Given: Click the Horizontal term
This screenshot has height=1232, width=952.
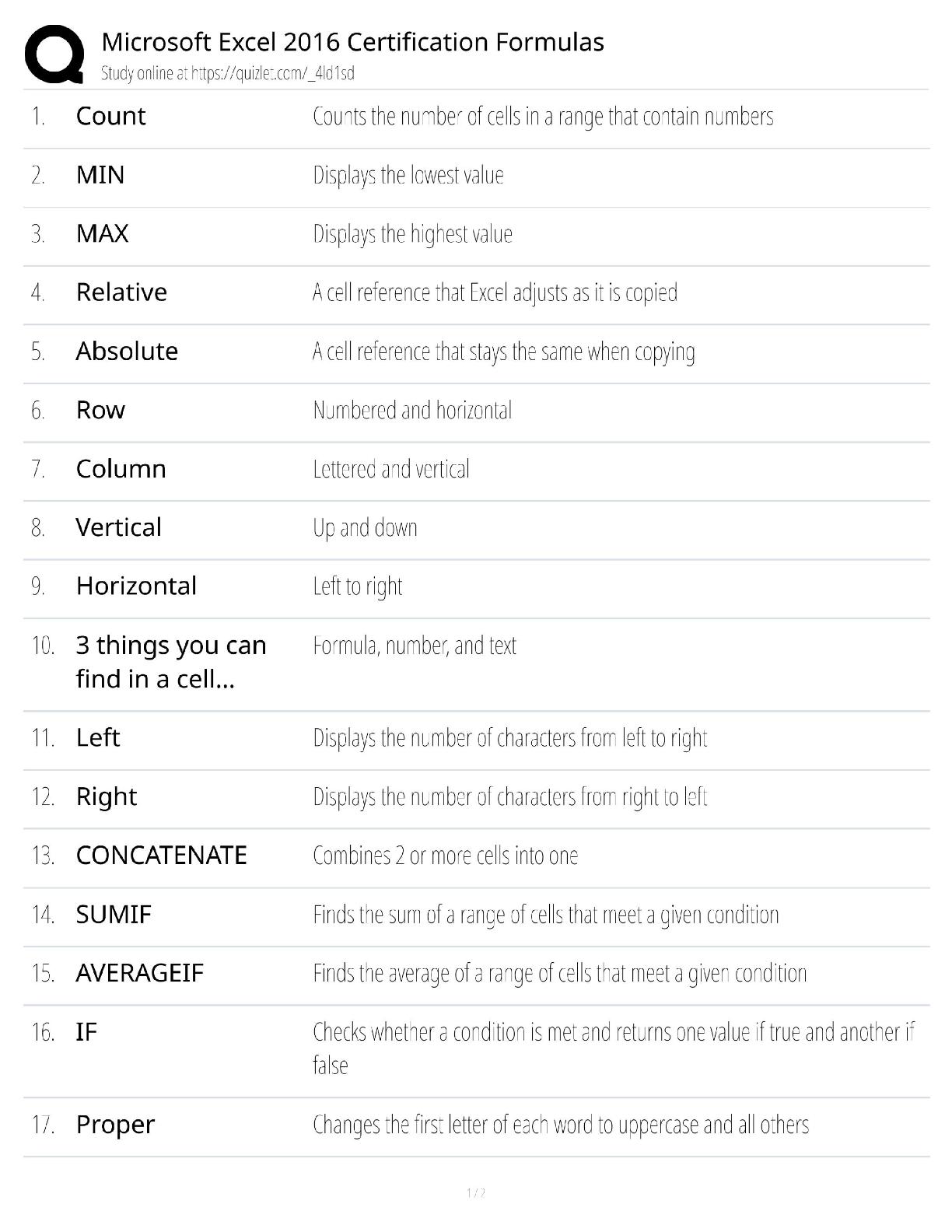Looking at the screenshot, I should 136,586.
